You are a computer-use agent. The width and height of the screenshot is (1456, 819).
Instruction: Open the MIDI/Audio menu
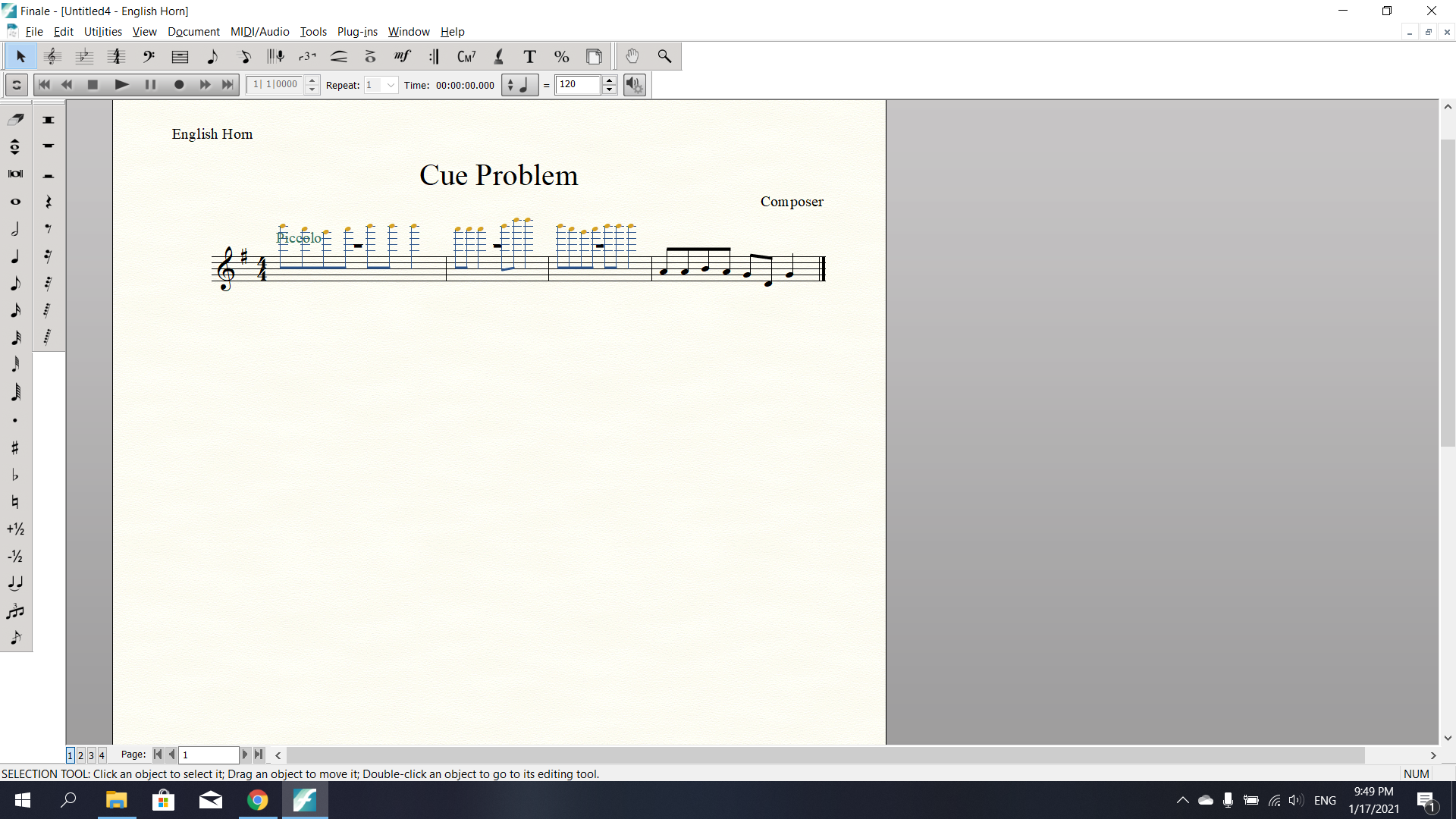coord(259,32)
